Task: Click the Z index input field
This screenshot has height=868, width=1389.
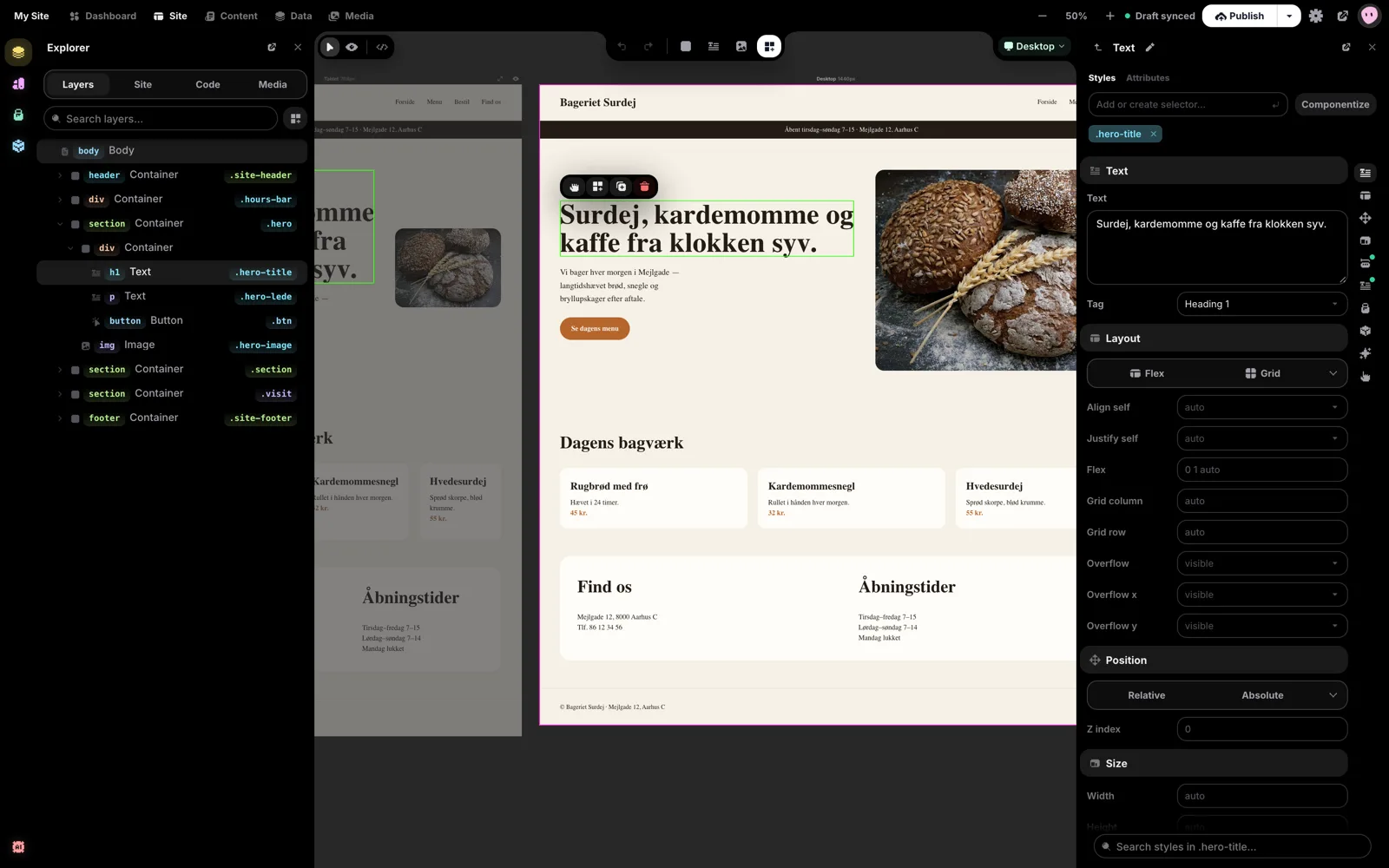Action: pos(1262,729)
